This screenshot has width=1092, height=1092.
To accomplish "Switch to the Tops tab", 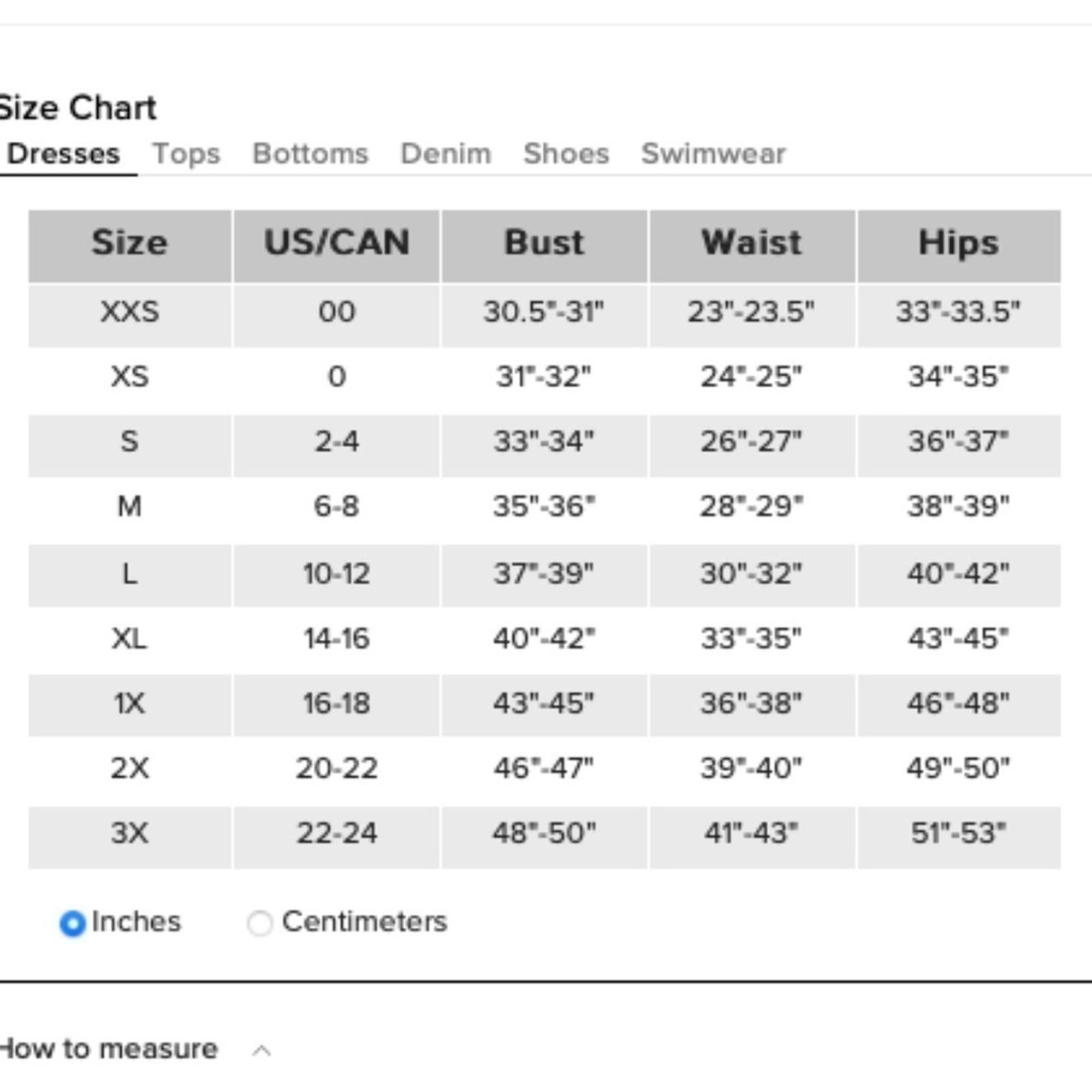I will [x=186, y=154].
